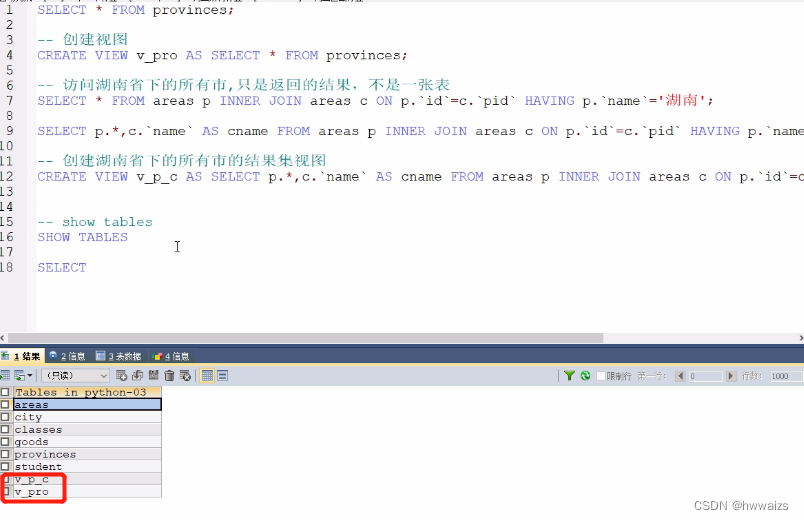This screenshot has width=804, height=520.
Task: Click 'CREATE VIEW v_pro' statement on line 4
Action: (222, 55)
